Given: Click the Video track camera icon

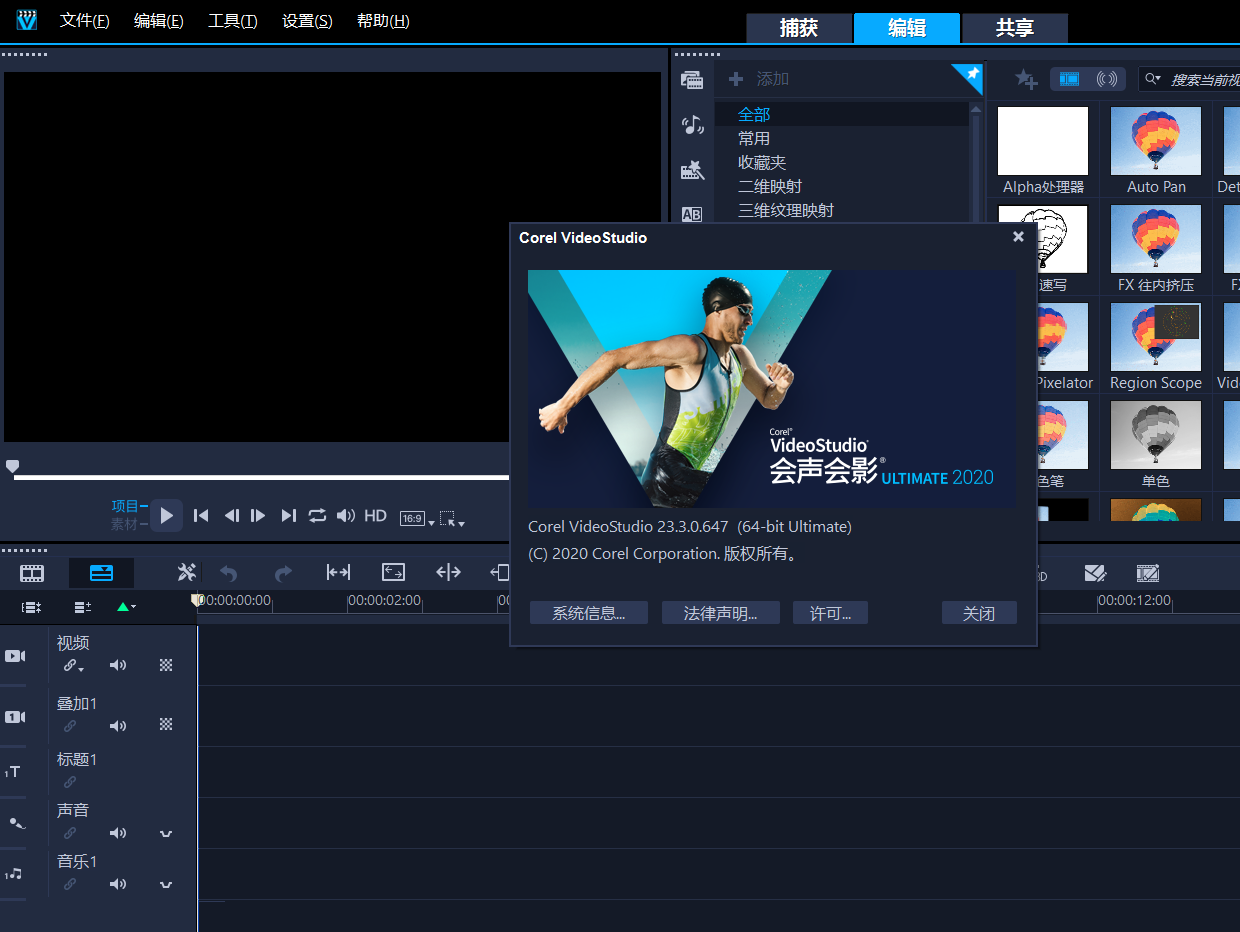Looking at the screenshot, I should tap(14, 656).
